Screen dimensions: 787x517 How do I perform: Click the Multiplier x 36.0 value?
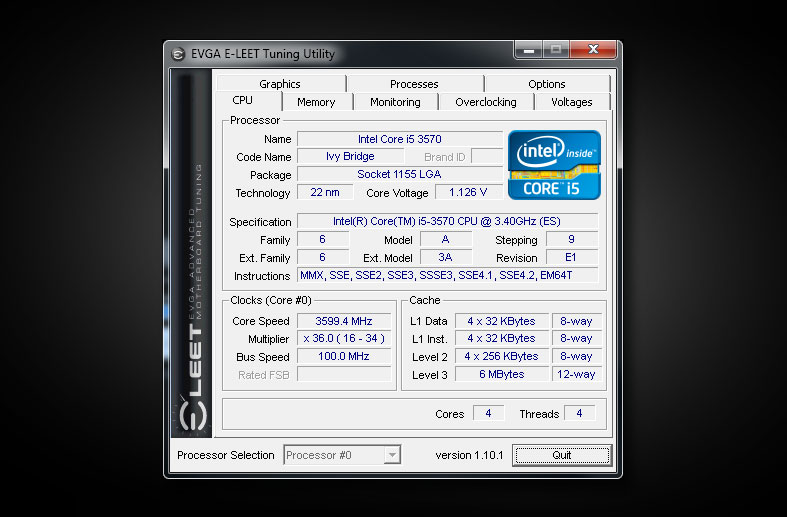point(344,339)
